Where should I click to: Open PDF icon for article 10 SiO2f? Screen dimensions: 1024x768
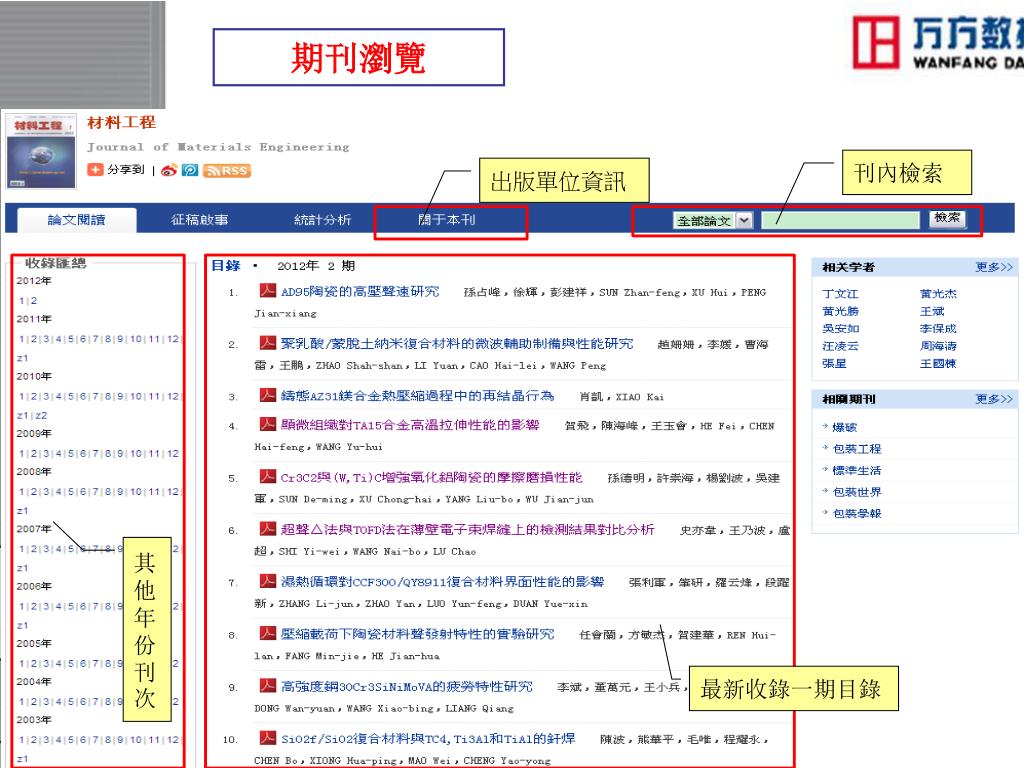click(x=267, y=738)
